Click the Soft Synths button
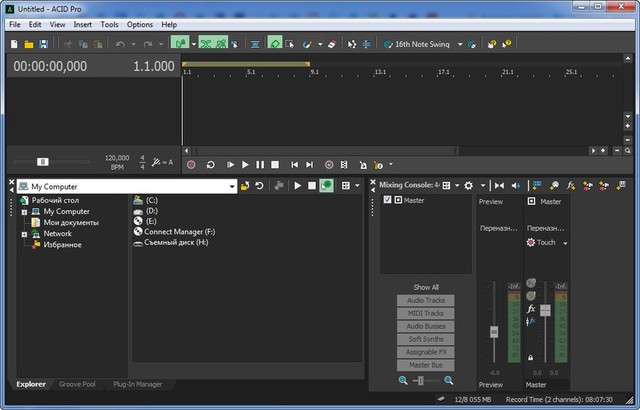 425,340
